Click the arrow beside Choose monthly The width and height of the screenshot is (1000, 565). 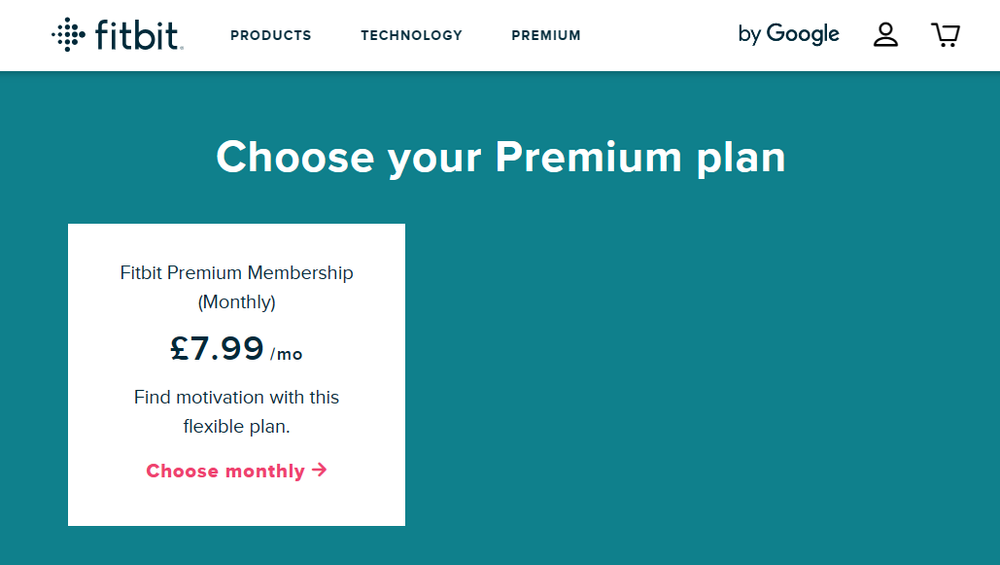320,470
